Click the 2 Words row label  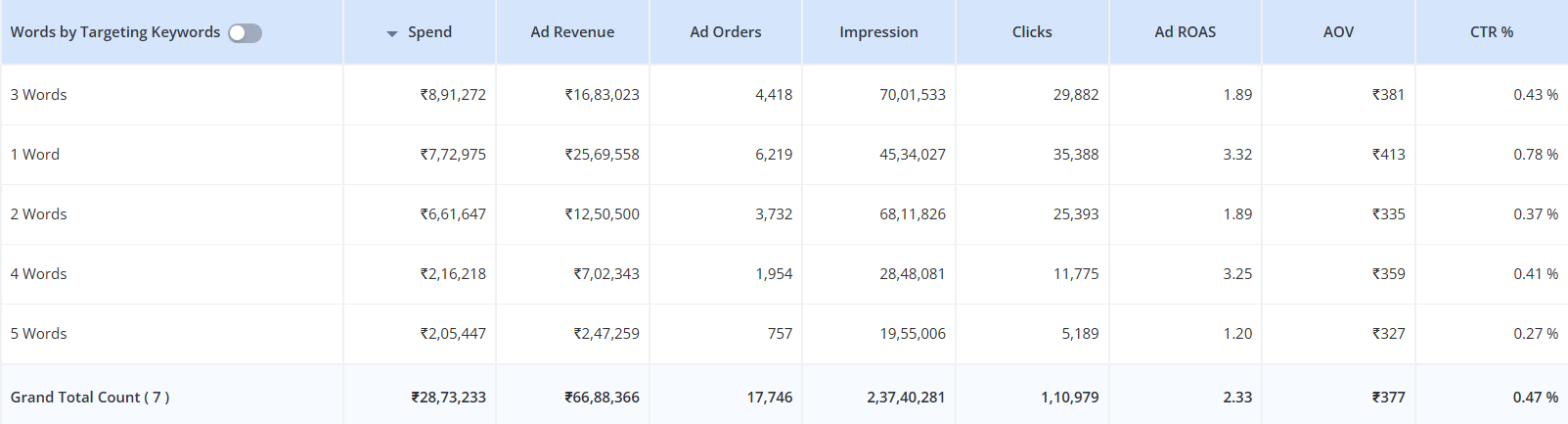[x=39, y=214]
